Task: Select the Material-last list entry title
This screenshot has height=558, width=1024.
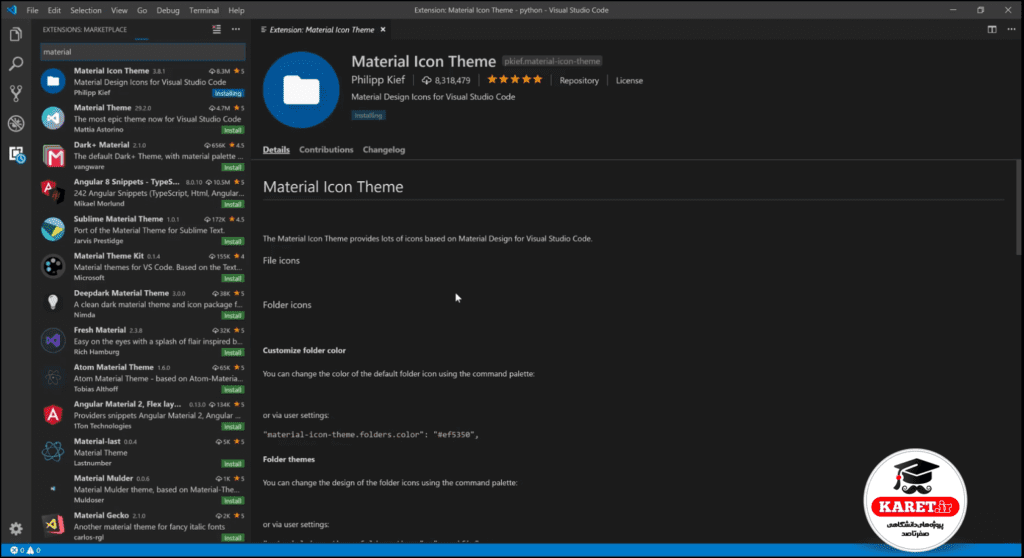Action: (97, 441)
